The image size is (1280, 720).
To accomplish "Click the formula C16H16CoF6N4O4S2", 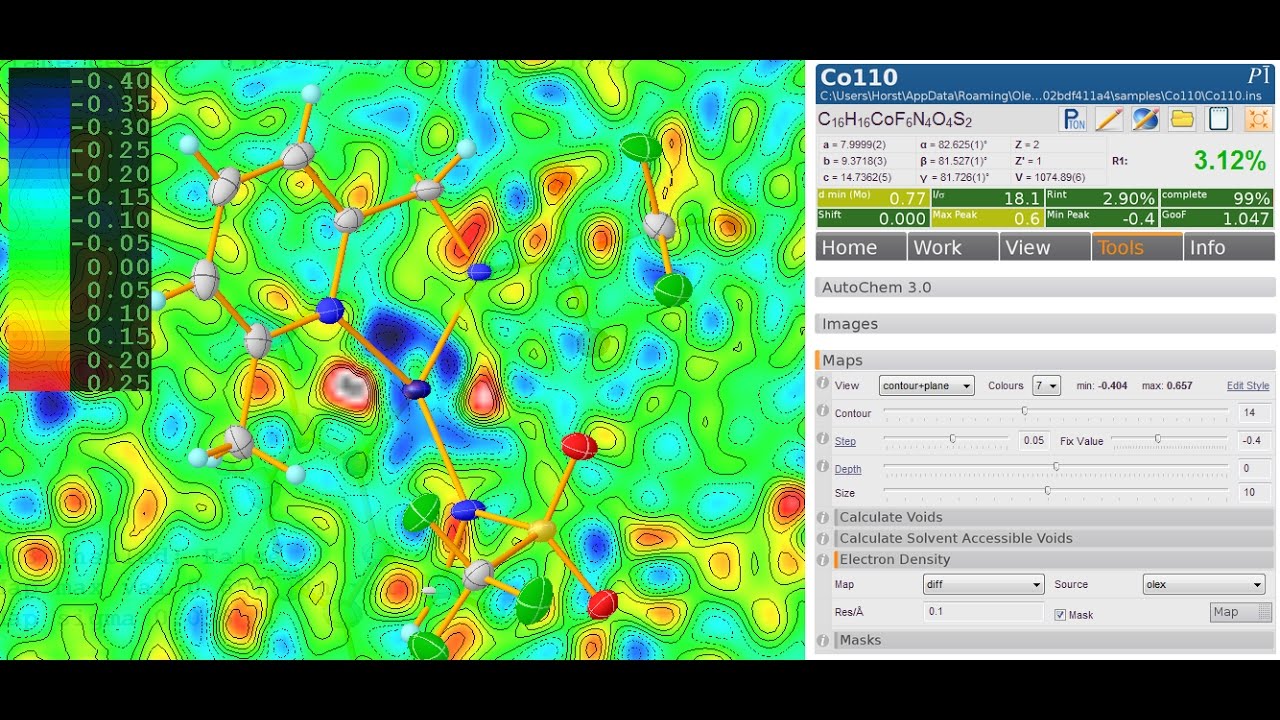I will pos(895,120).
